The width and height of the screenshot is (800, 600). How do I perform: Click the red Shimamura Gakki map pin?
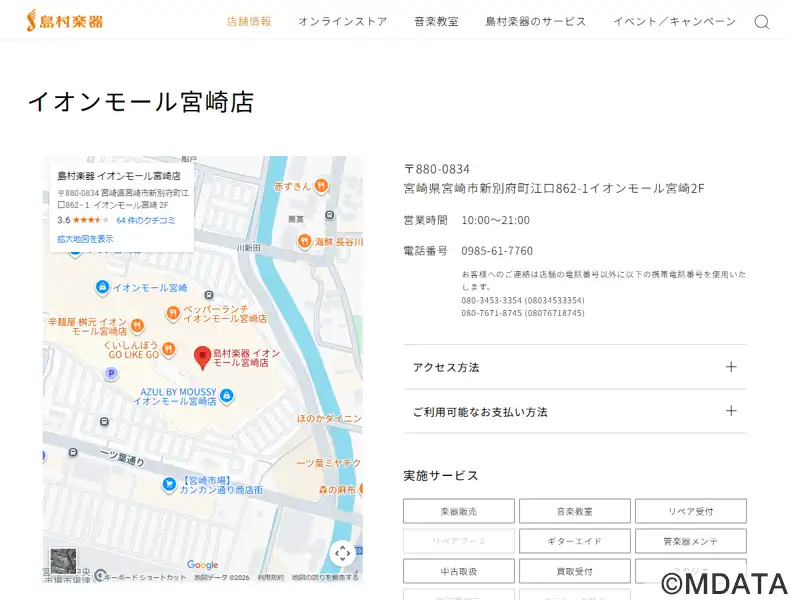point(202,356)
